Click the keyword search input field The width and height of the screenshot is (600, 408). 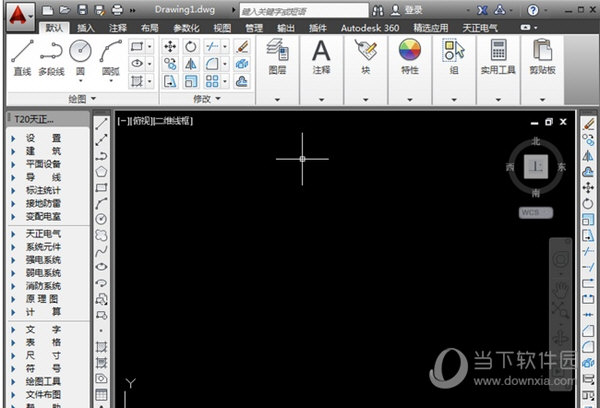(304, 11)
